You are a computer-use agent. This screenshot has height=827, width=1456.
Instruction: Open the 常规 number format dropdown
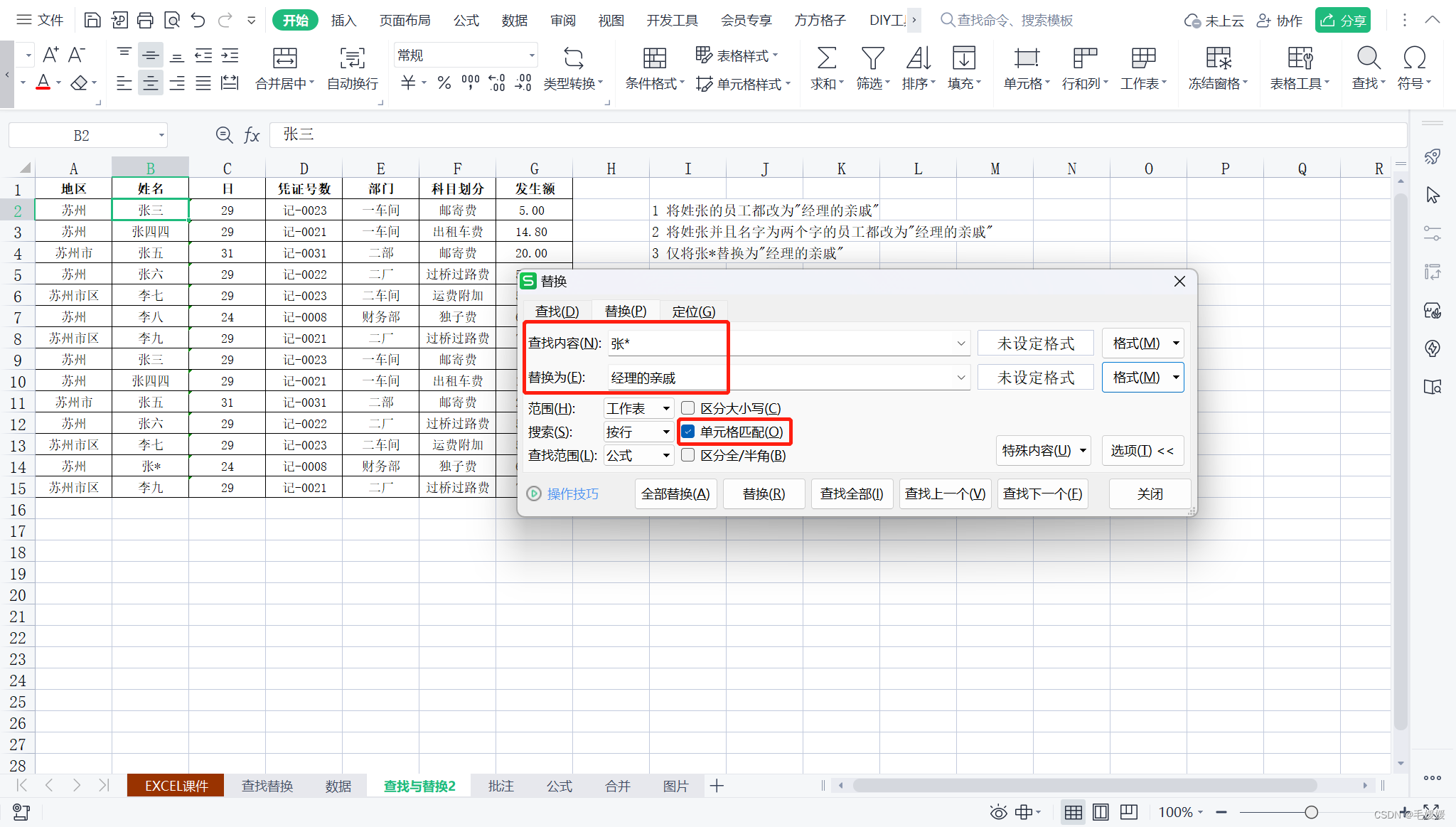531,55
